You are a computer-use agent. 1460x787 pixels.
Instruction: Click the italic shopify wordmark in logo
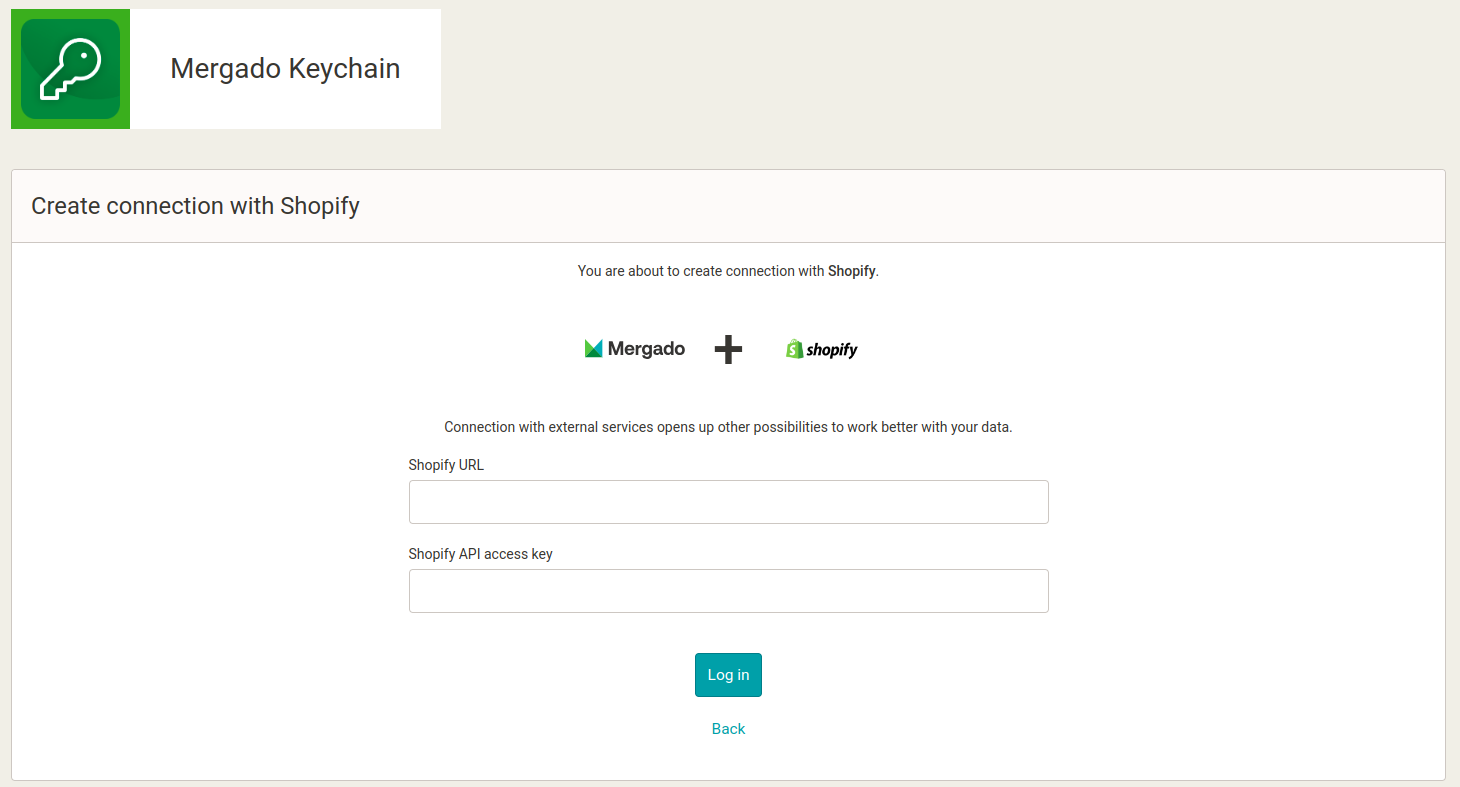click(832, 350)
